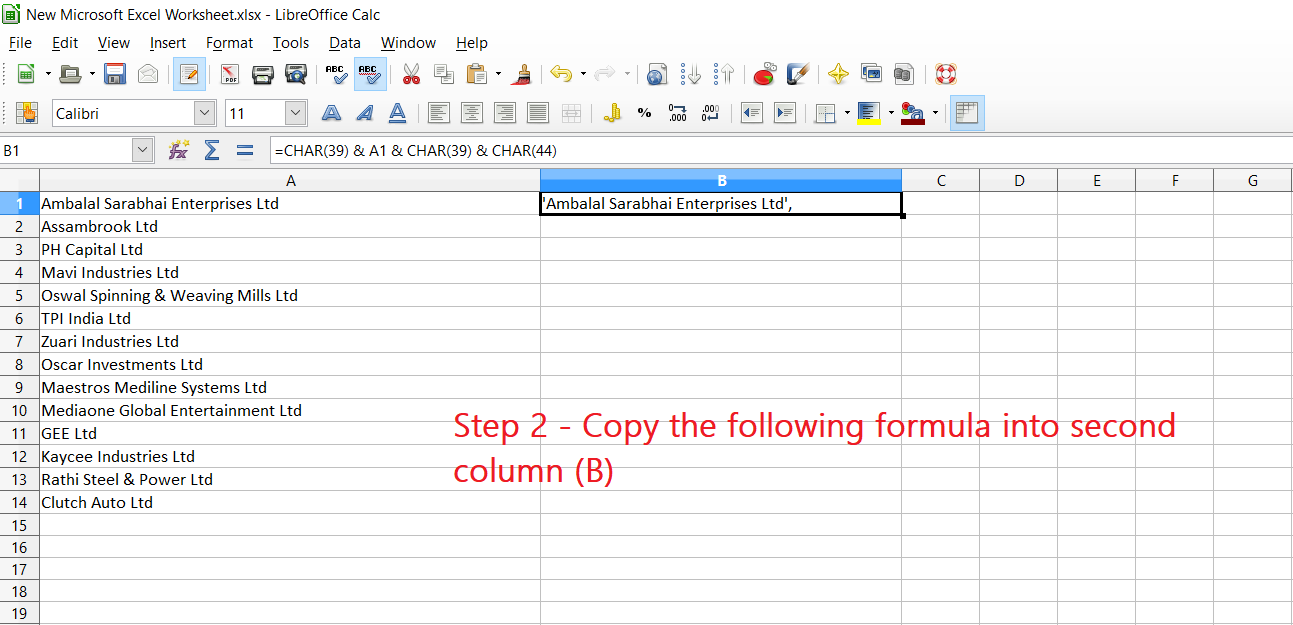1293x625 pixels.
Task: Open Page Preview
Action: [296, 74]
